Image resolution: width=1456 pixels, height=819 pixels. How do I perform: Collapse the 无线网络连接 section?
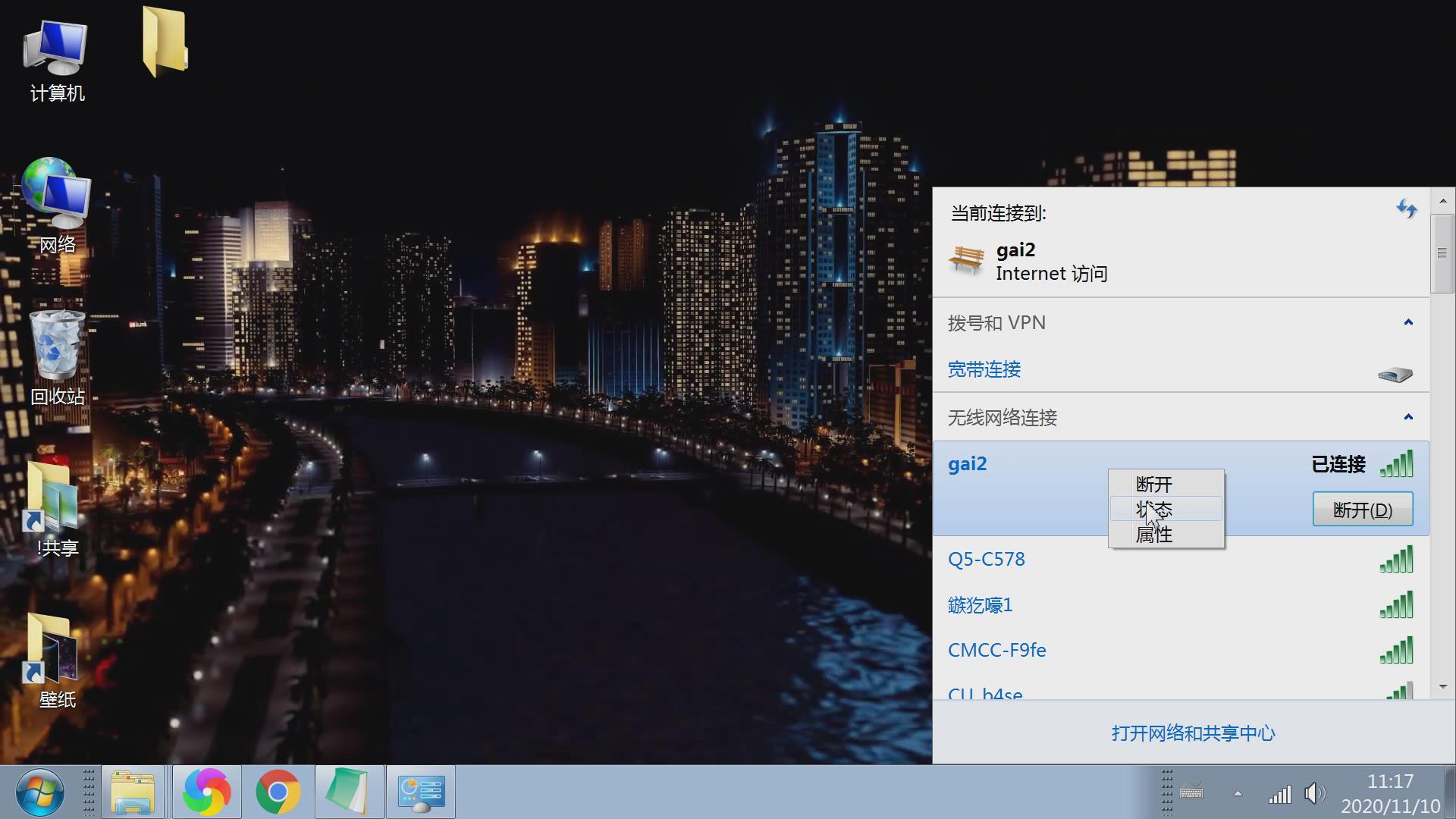[1407, 417]
